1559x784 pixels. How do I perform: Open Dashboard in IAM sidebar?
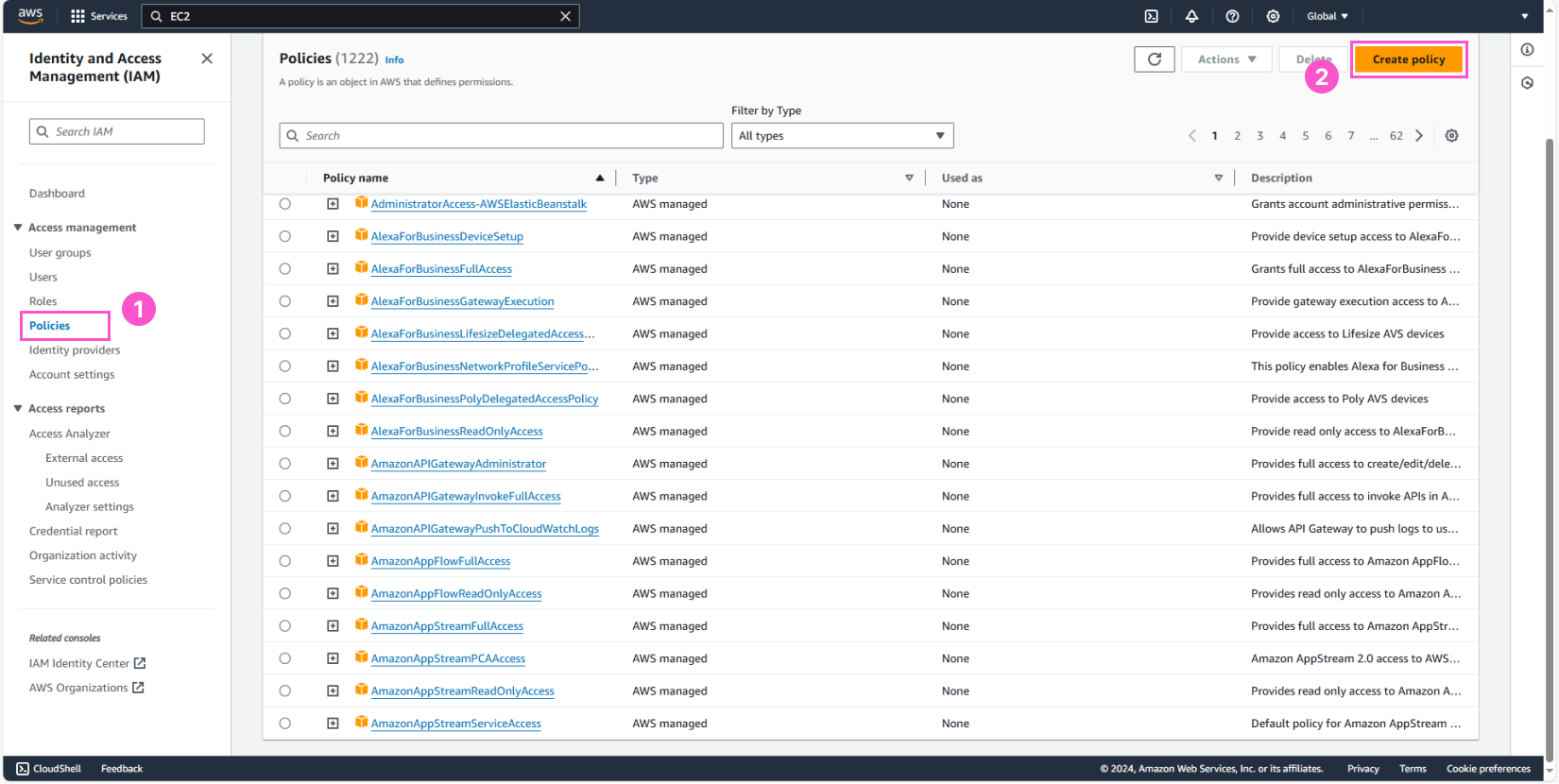[57, 194]
